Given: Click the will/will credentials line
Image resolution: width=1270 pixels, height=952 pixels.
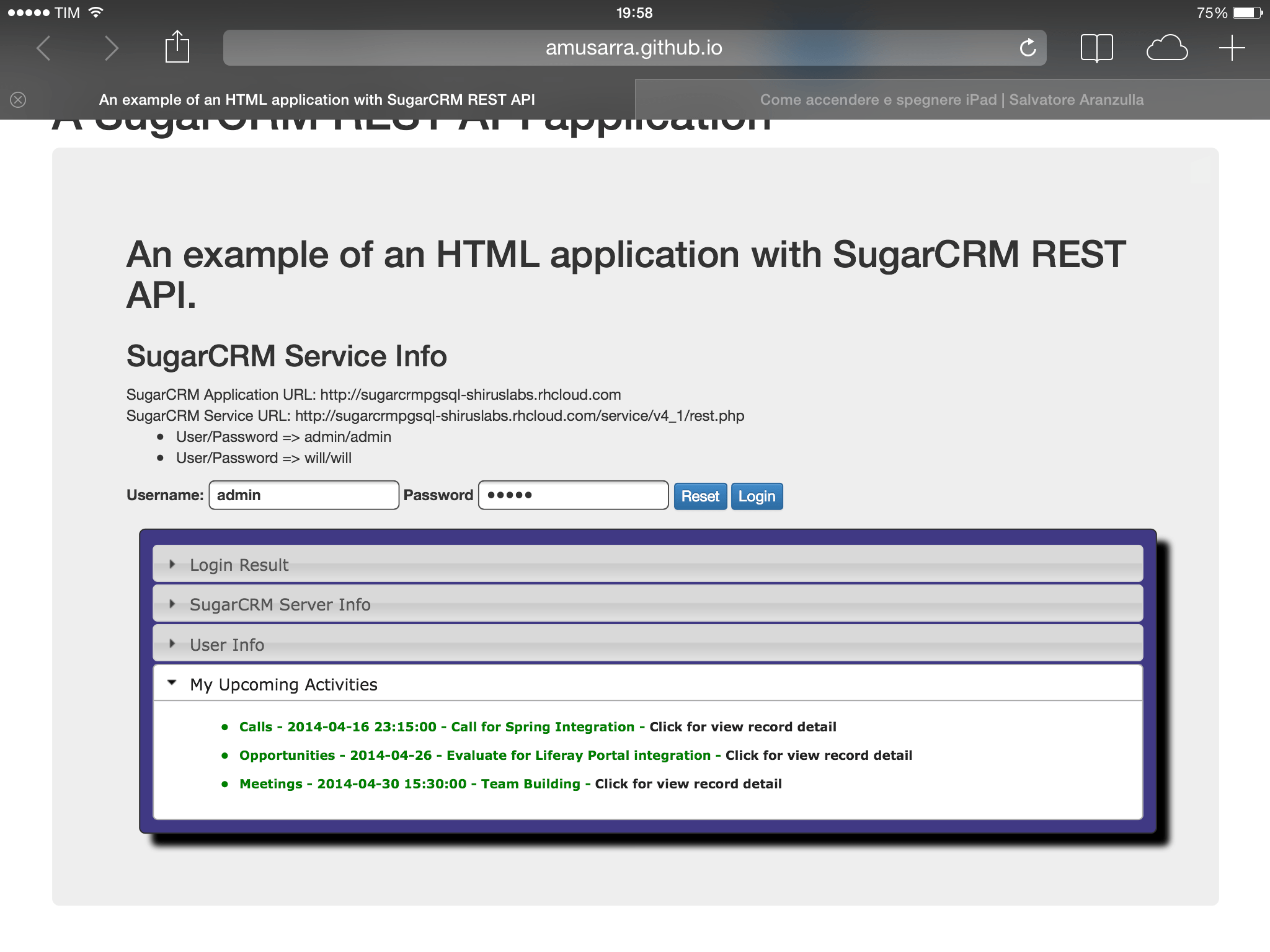Looking at the screenshot, I should point(264,458).
